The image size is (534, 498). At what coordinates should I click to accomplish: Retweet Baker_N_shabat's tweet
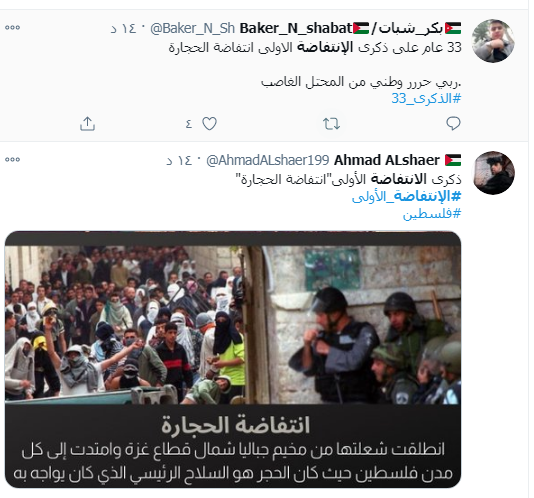(331, 124)
